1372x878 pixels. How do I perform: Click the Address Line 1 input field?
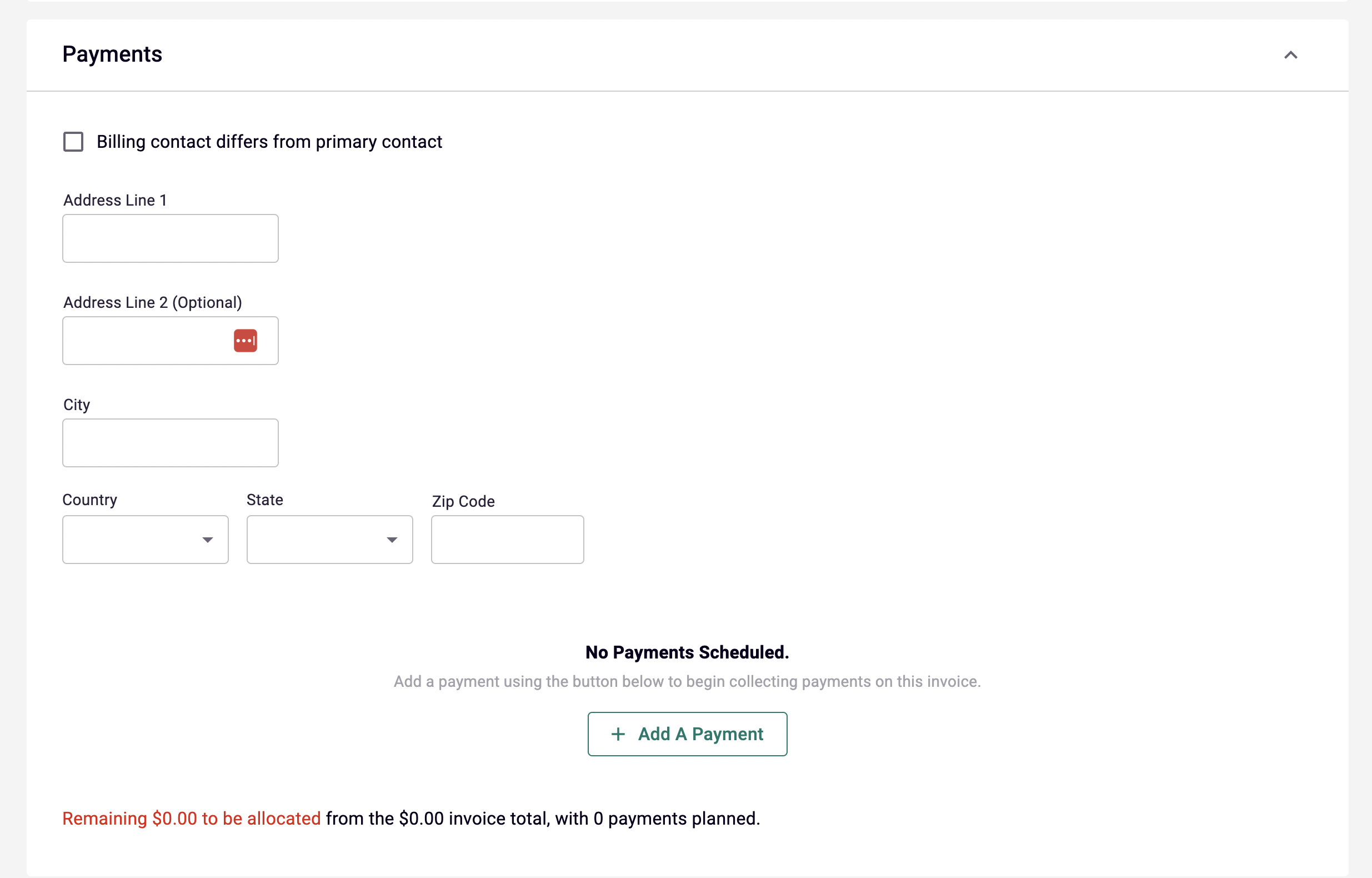point(170,238)
